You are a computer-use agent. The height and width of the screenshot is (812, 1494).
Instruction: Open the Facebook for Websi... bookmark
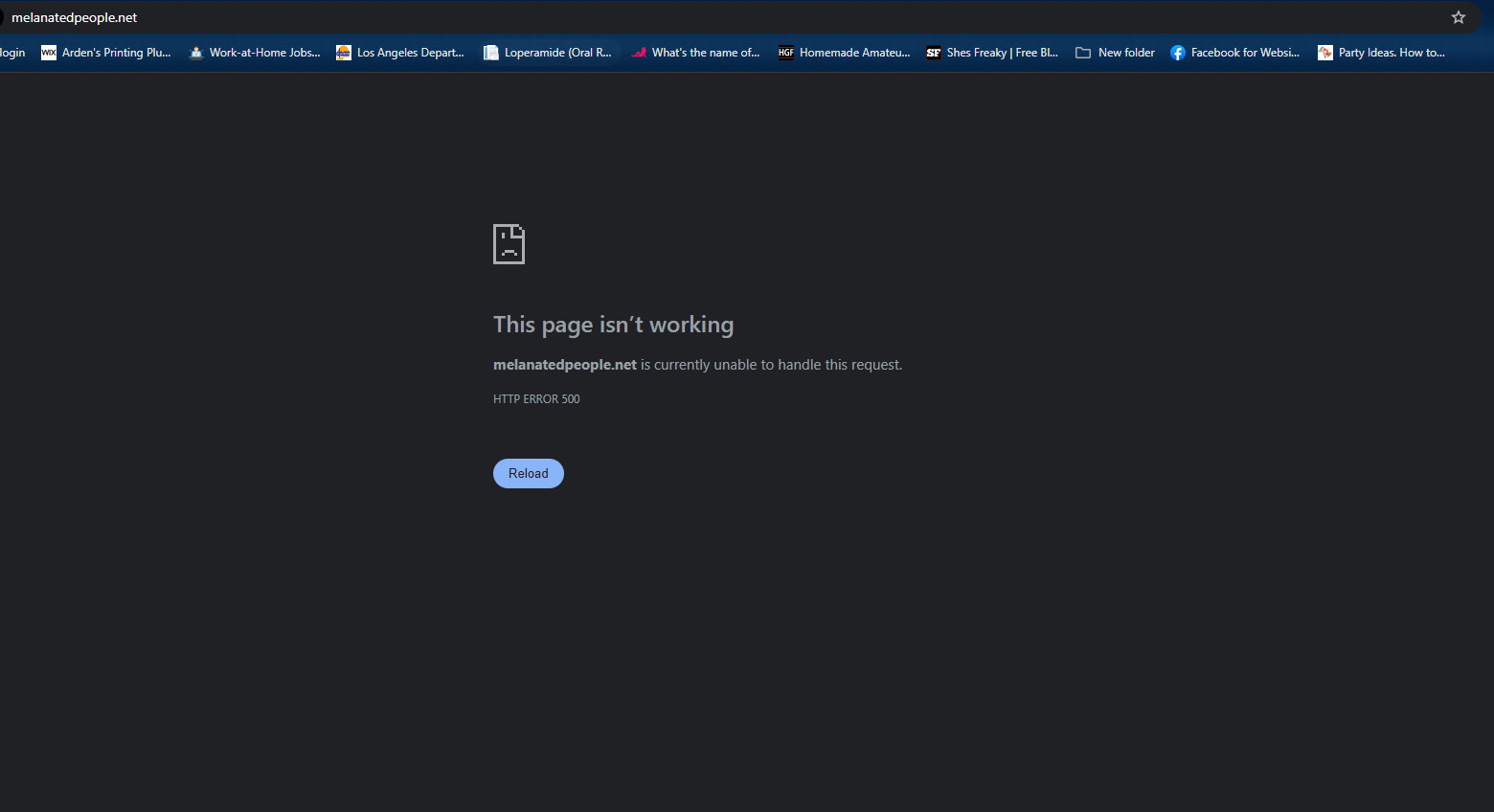click(x=1235, y=53)
